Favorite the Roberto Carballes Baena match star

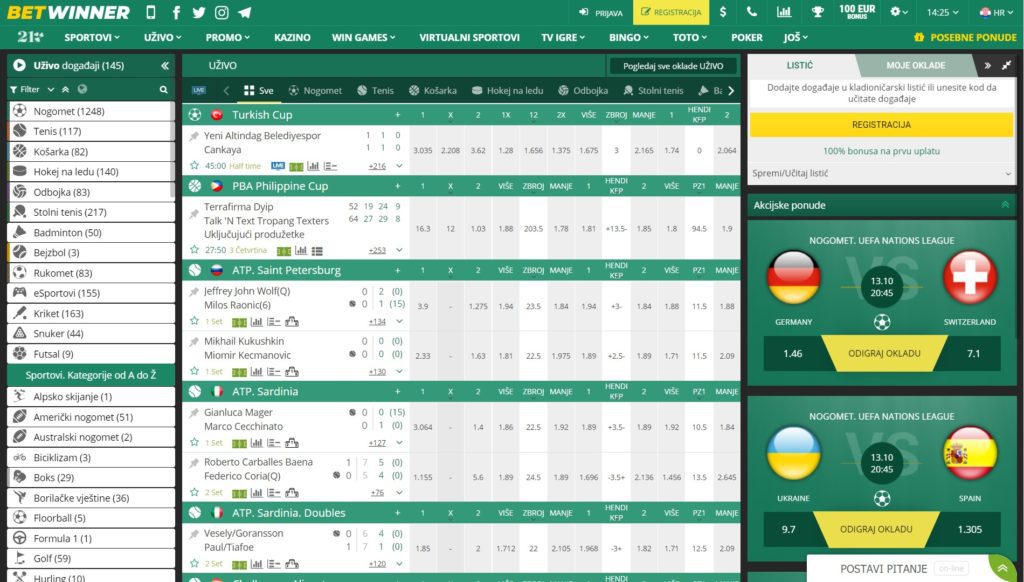[x=194, y=493]
